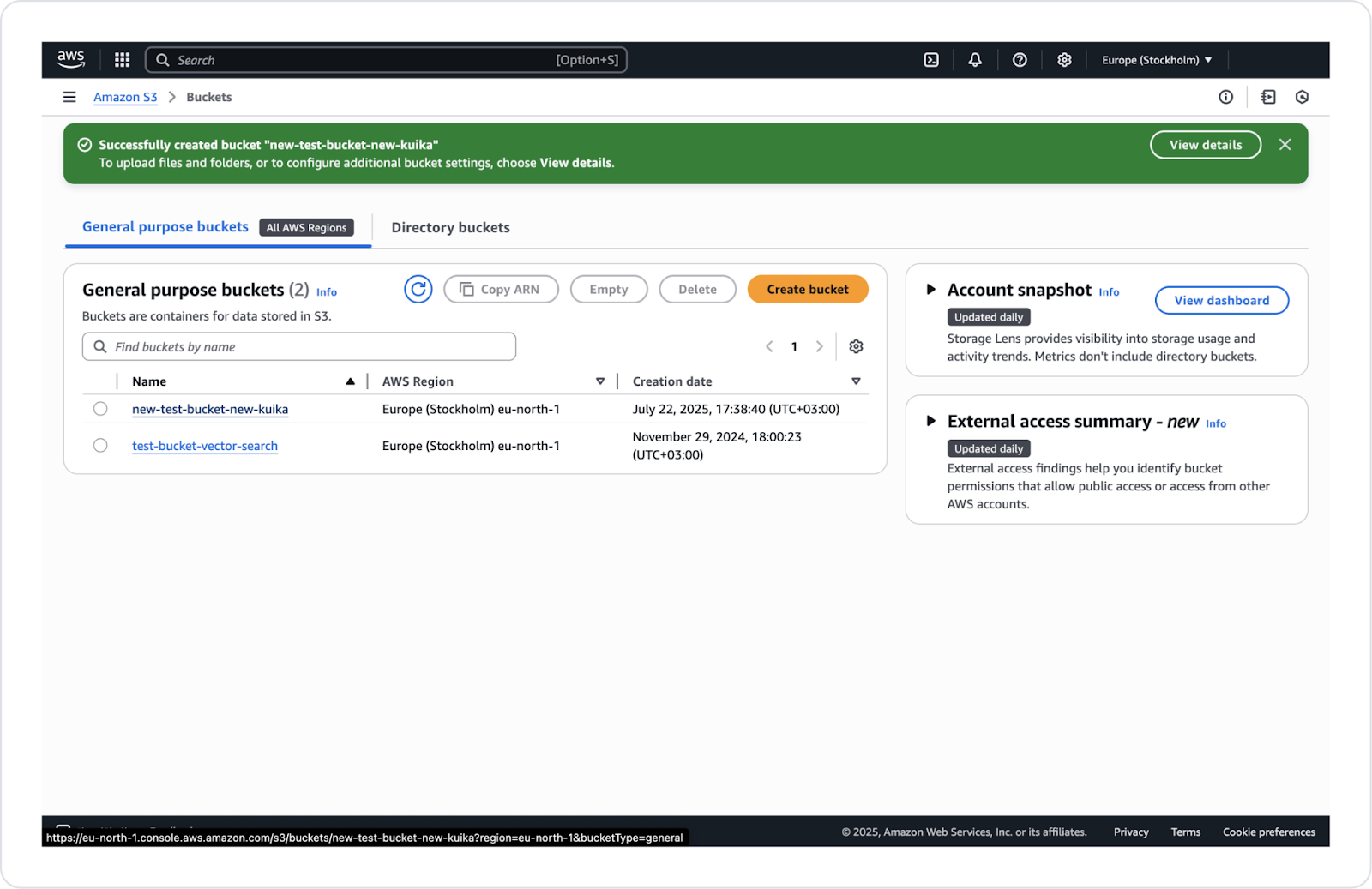Click page number 1 in pagination
1372x889 pixels.
point(794,346)
